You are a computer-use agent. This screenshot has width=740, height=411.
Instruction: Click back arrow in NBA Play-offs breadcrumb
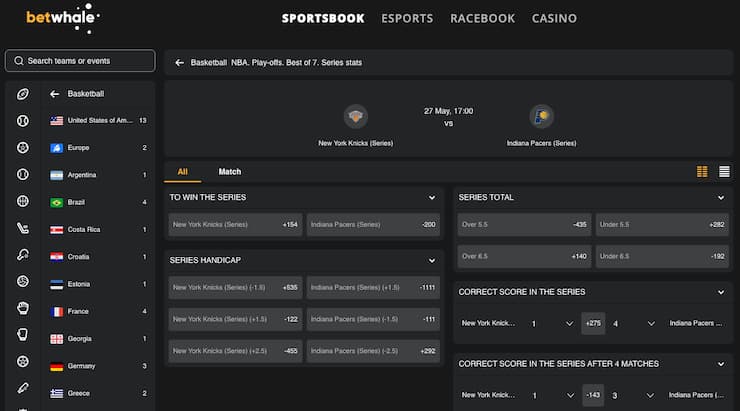pyautogui.click(x=179, y=62)
